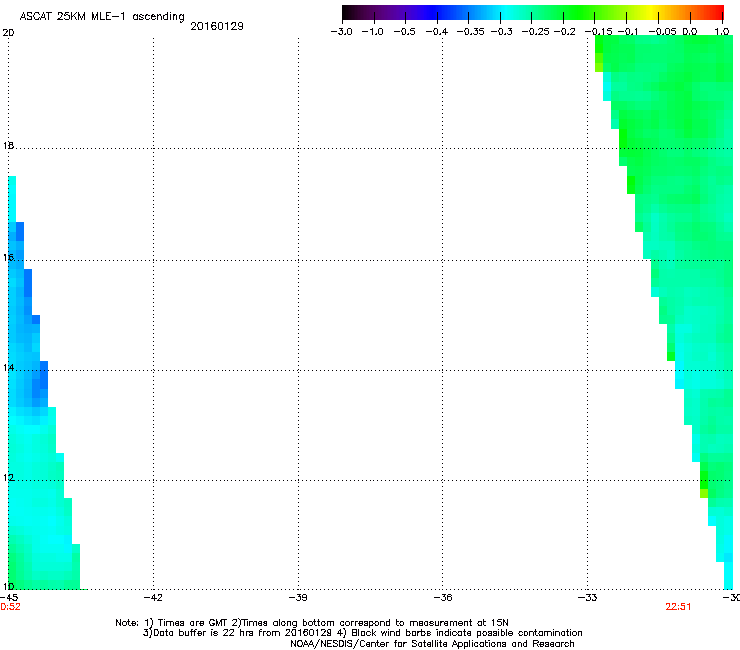The height and width of the screenshot is (650, 740).
Task: Click the latitude label 20
Action: (8, 33)
